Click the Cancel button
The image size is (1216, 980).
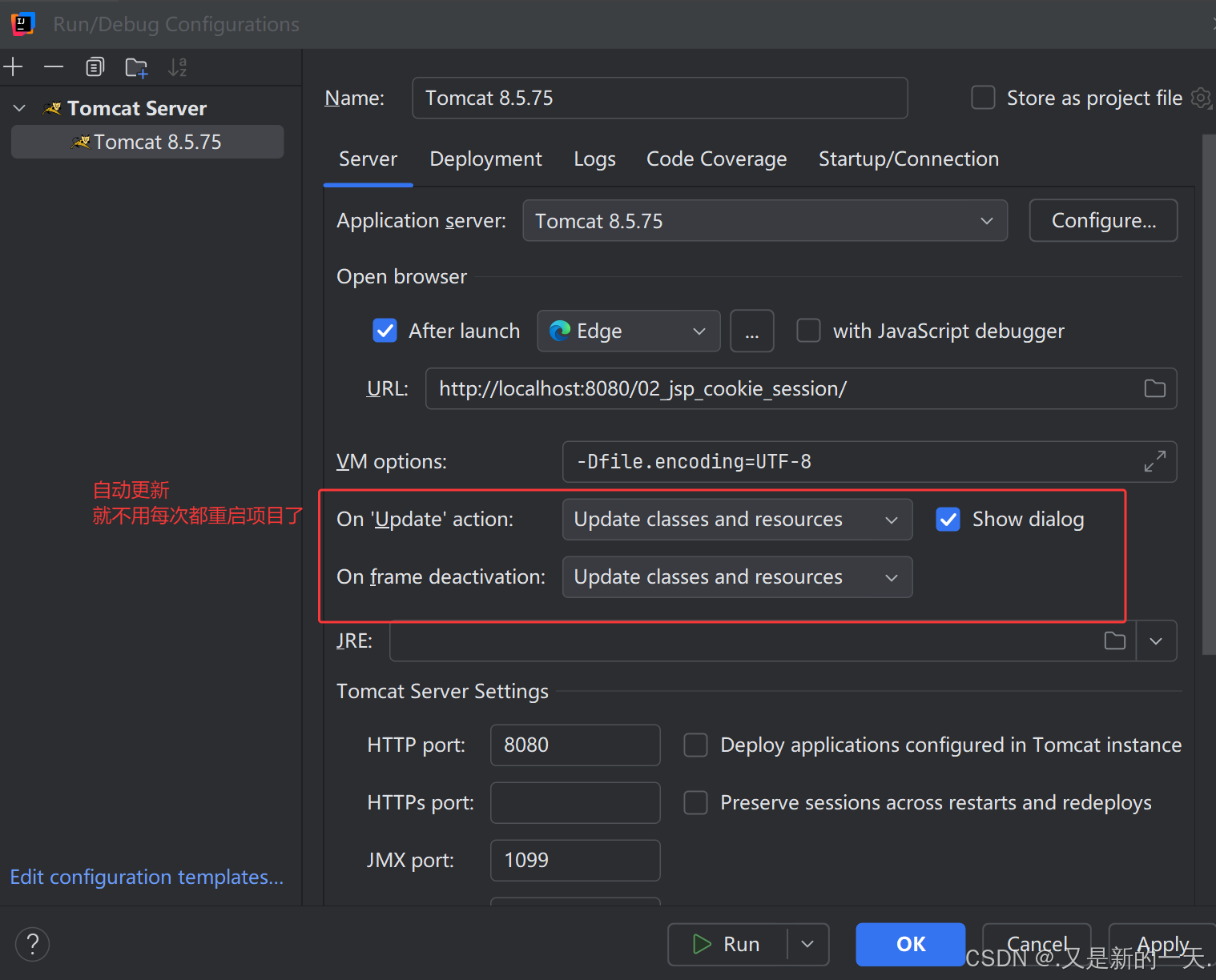click(1037, 944)
